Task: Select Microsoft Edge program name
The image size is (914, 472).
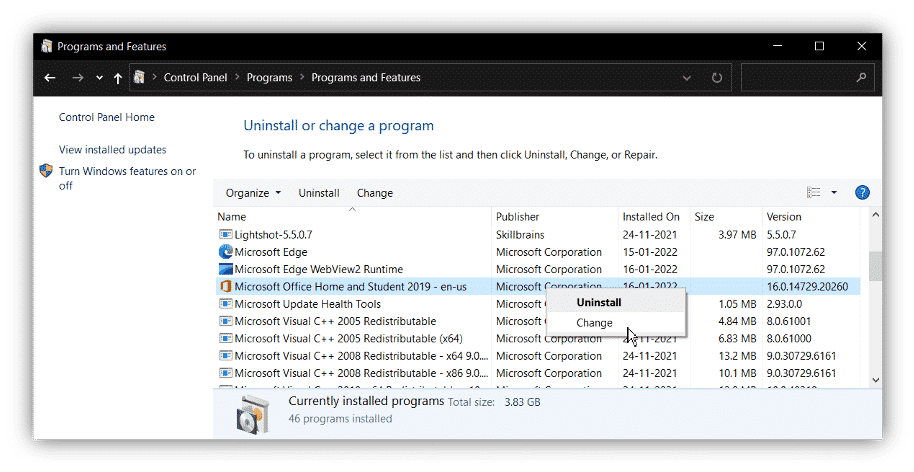Action: [271, 252]
